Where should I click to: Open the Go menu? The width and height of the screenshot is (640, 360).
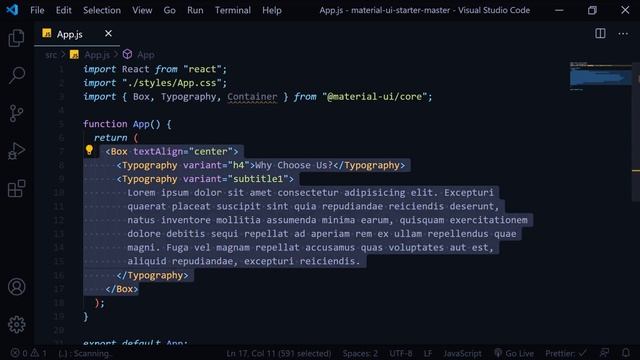click(169, 10)
